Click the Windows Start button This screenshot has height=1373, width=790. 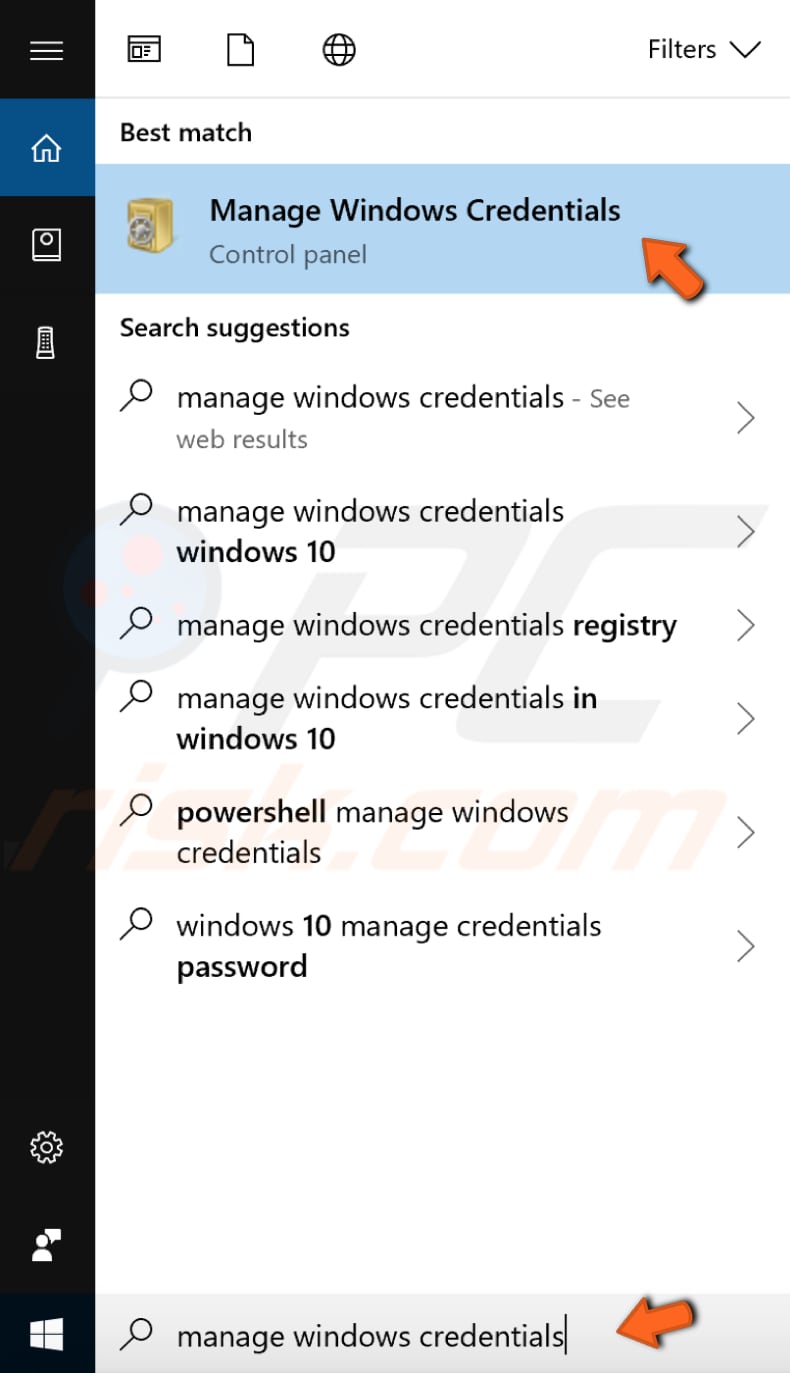[x=46, y=1334]
